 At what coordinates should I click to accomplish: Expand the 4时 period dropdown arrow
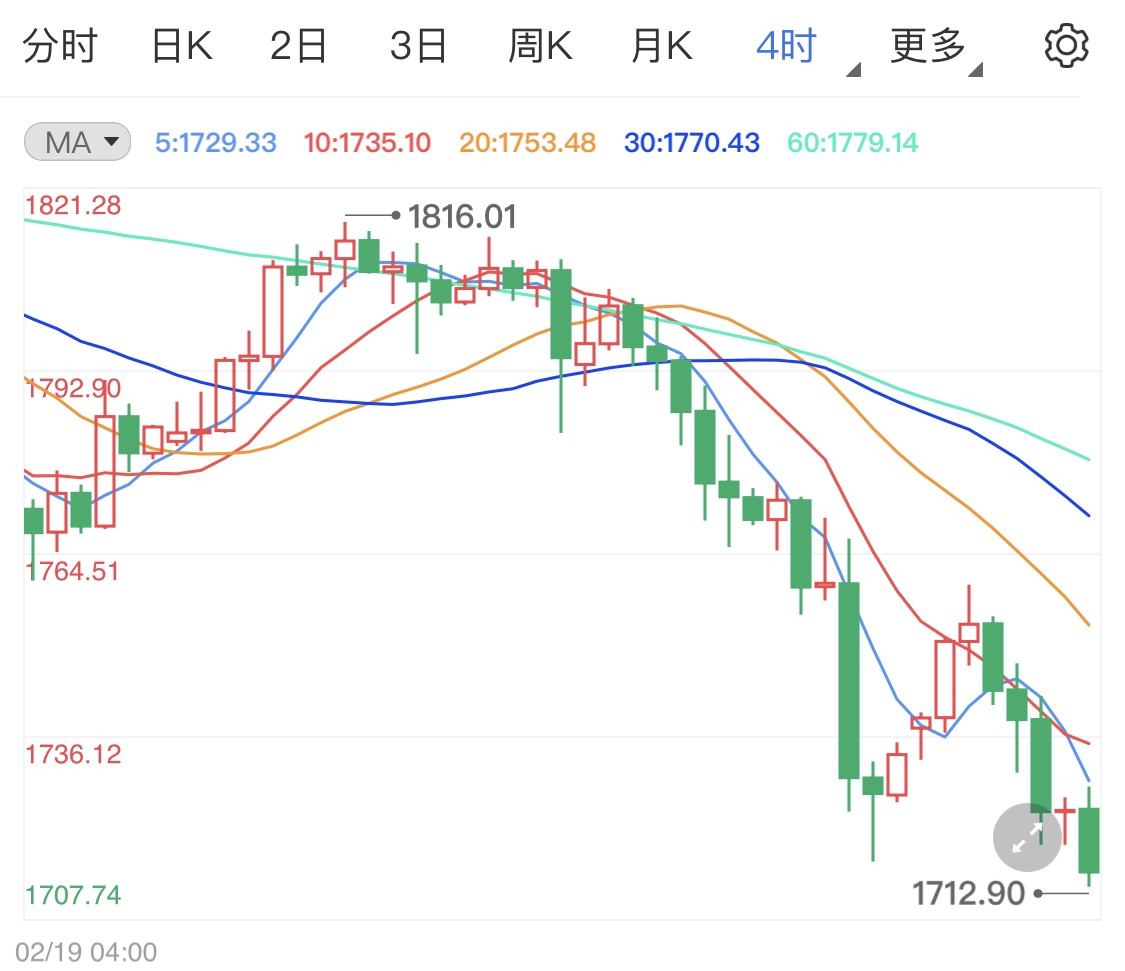click(x=853, y=70)
